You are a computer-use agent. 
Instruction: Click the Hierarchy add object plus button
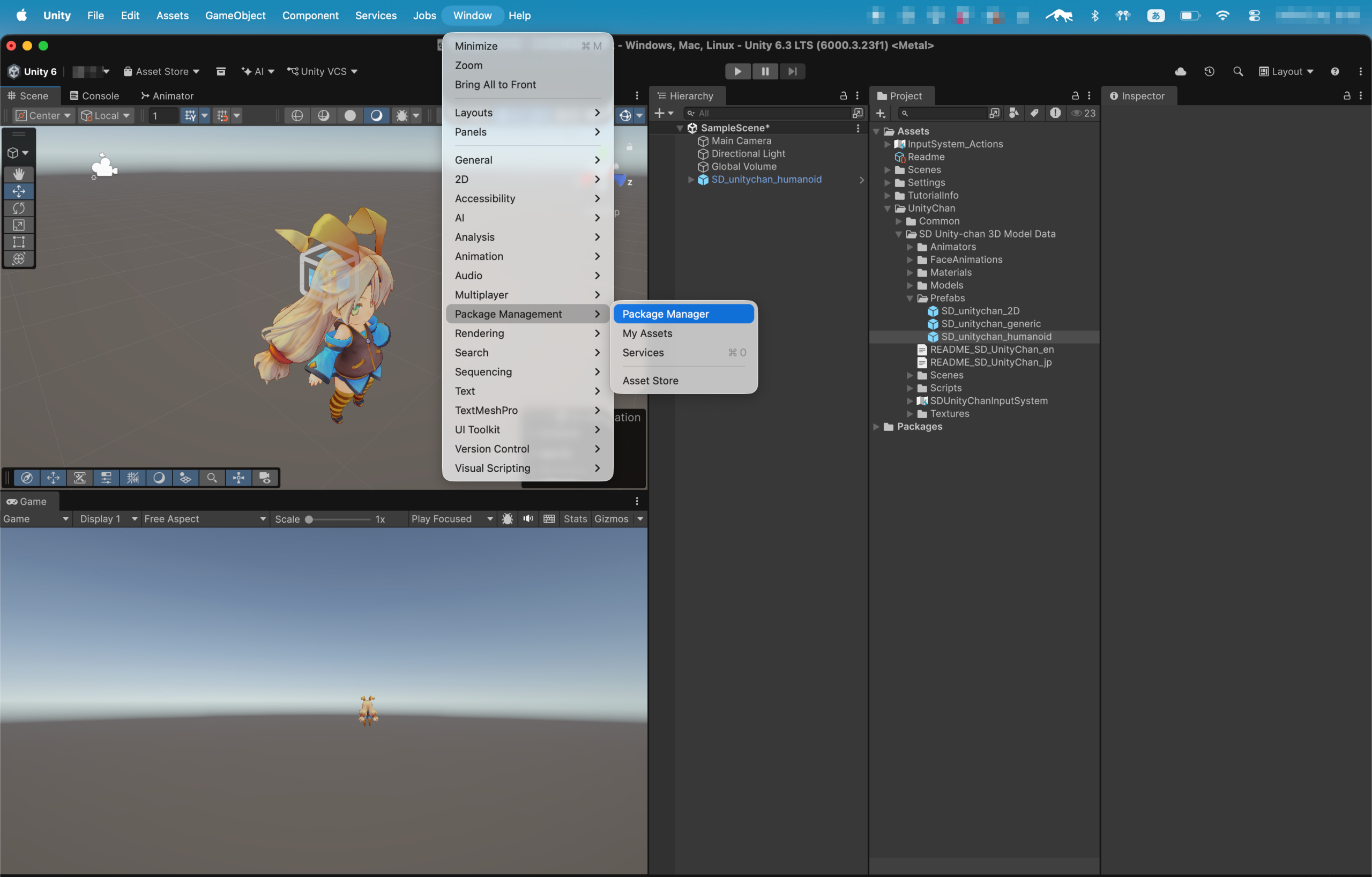[664, 114]
